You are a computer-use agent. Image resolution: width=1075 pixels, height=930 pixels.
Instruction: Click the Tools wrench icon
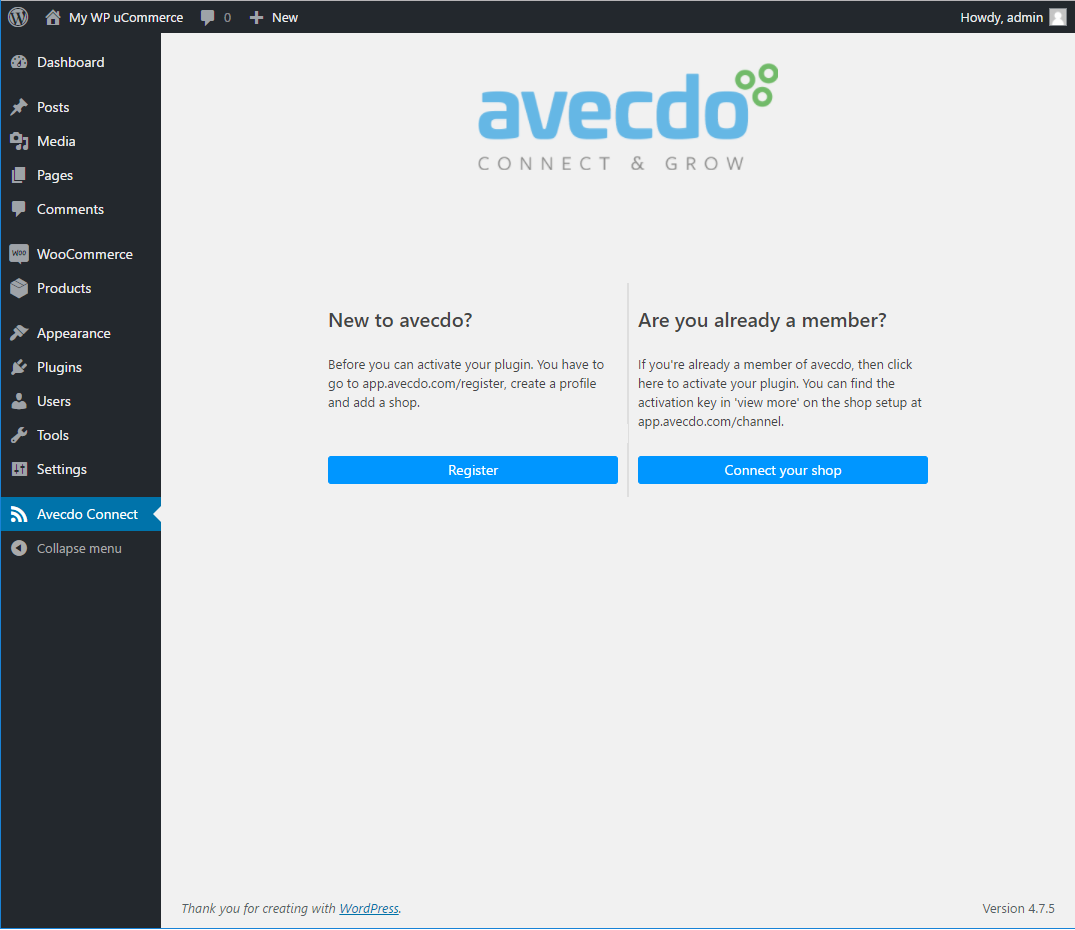tap(19, 435)
